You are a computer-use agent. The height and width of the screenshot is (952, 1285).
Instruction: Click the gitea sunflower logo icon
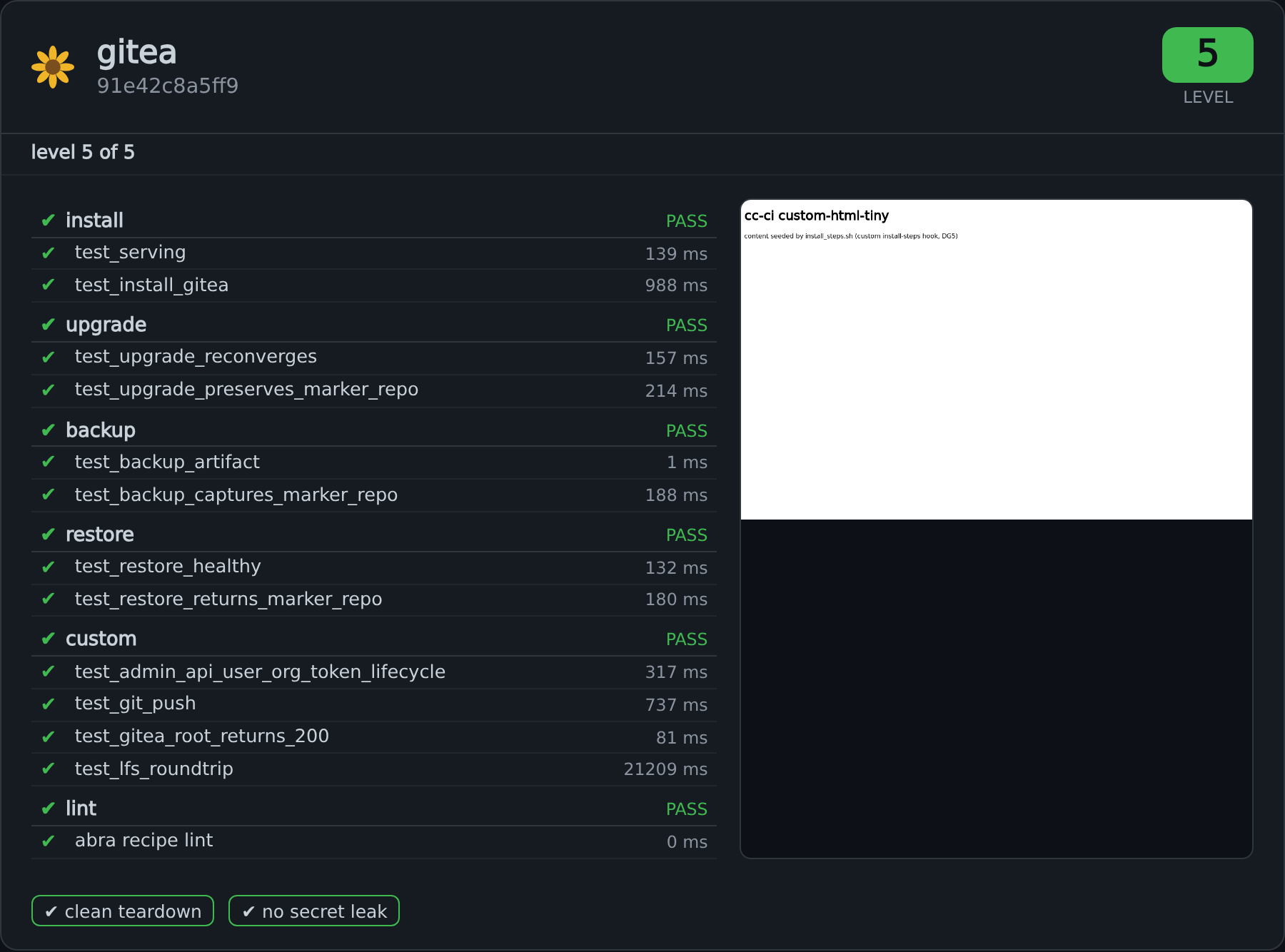(x=53, y=67)
